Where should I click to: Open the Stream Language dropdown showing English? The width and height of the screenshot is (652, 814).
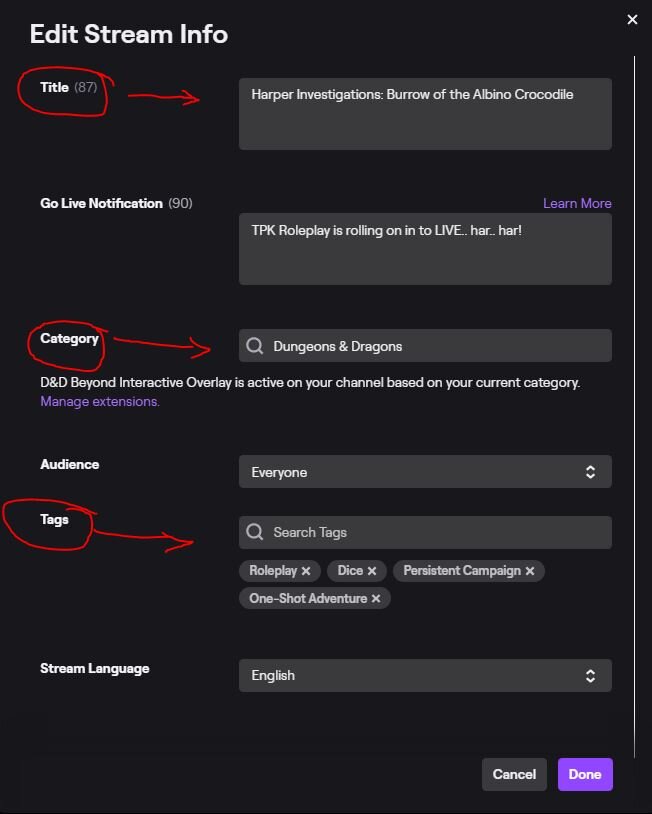pyautogui.click(x=425, y=675)
